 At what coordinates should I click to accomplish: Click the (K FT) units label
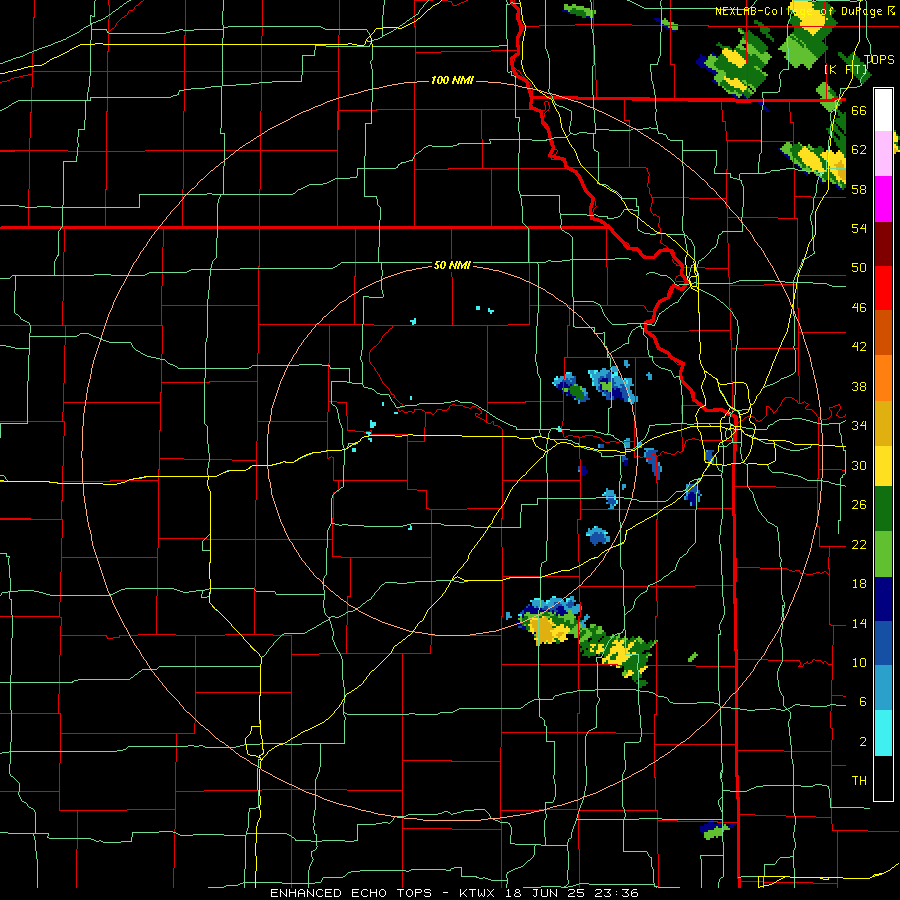click(x=845, y=69)
